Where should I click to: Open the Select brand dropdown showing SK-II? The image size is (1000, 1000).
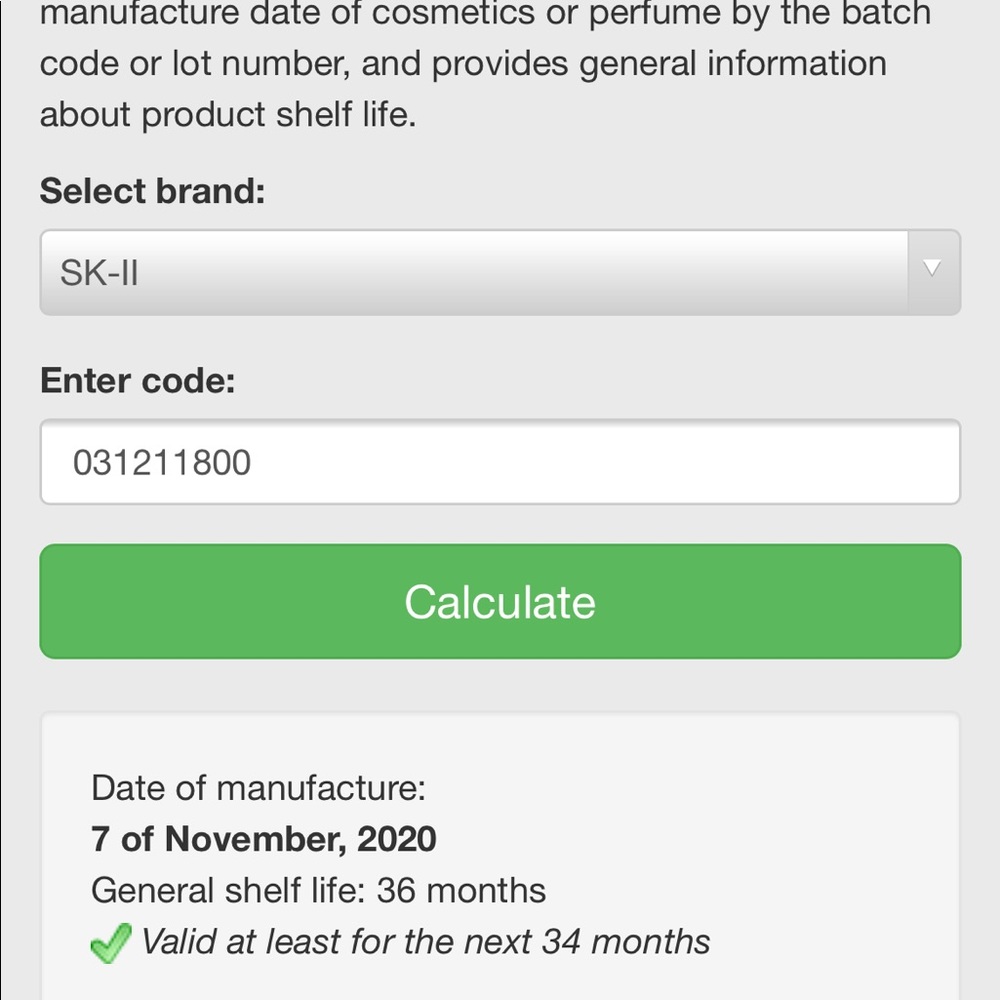[500, 272]
